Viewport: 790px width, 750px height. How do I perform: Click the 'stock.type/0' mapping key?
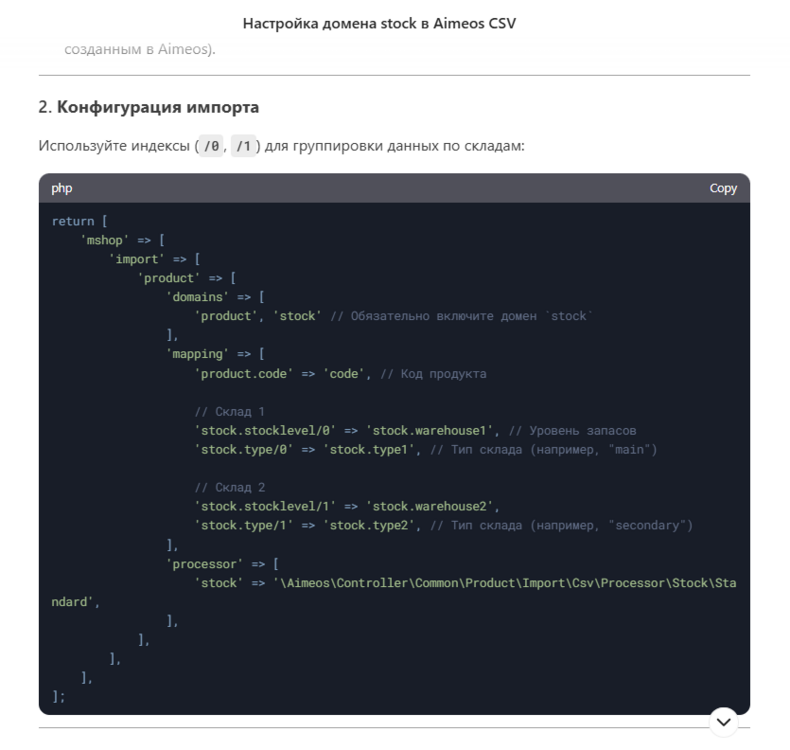[243, 450]
